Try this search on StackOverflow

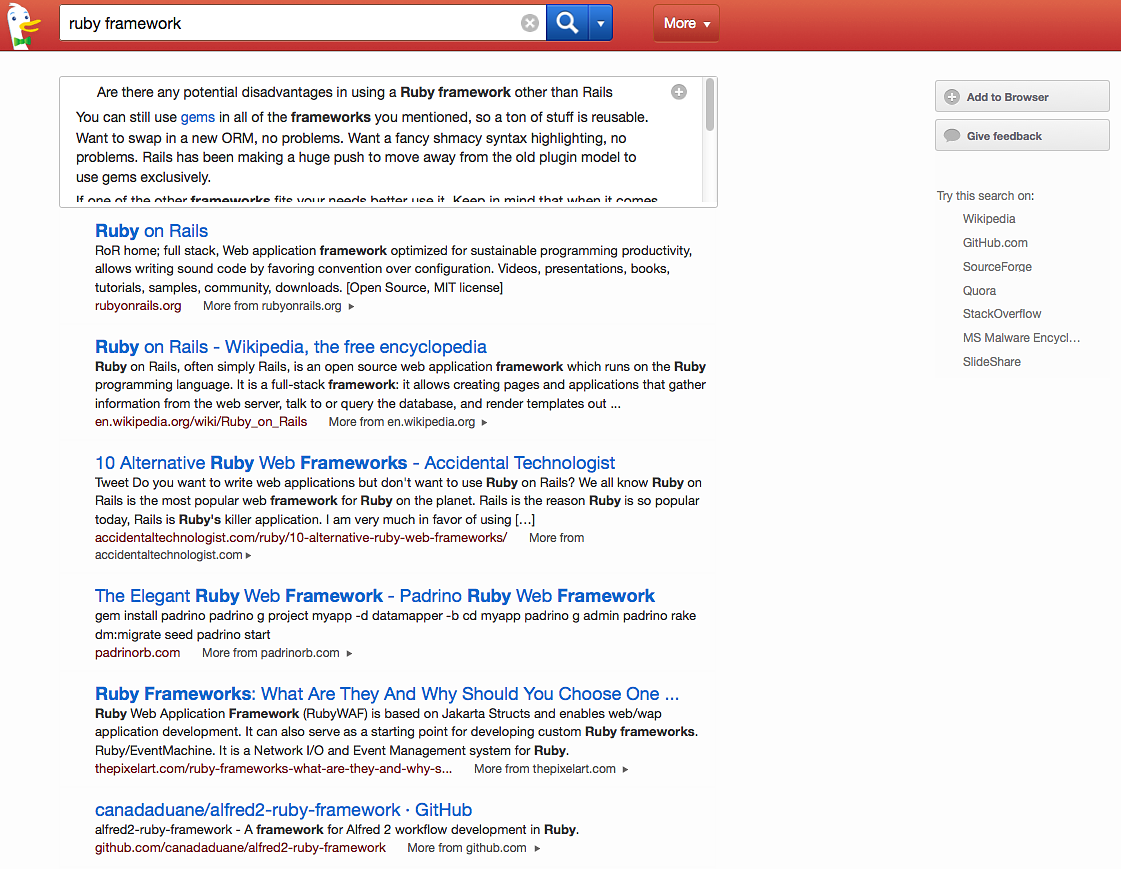(1002, 314)
